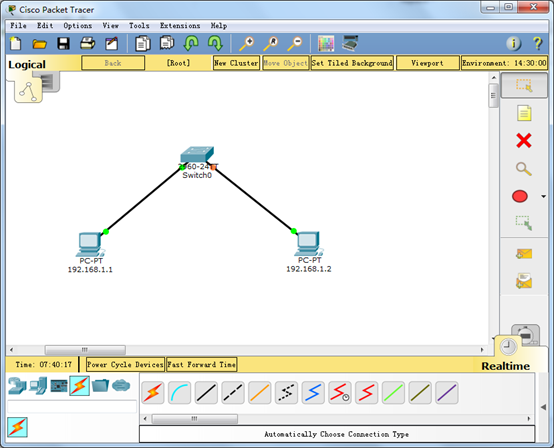Screen dimensions: 554x448
Task: Open the Edit menu
Action: click(x=45, y=26)
